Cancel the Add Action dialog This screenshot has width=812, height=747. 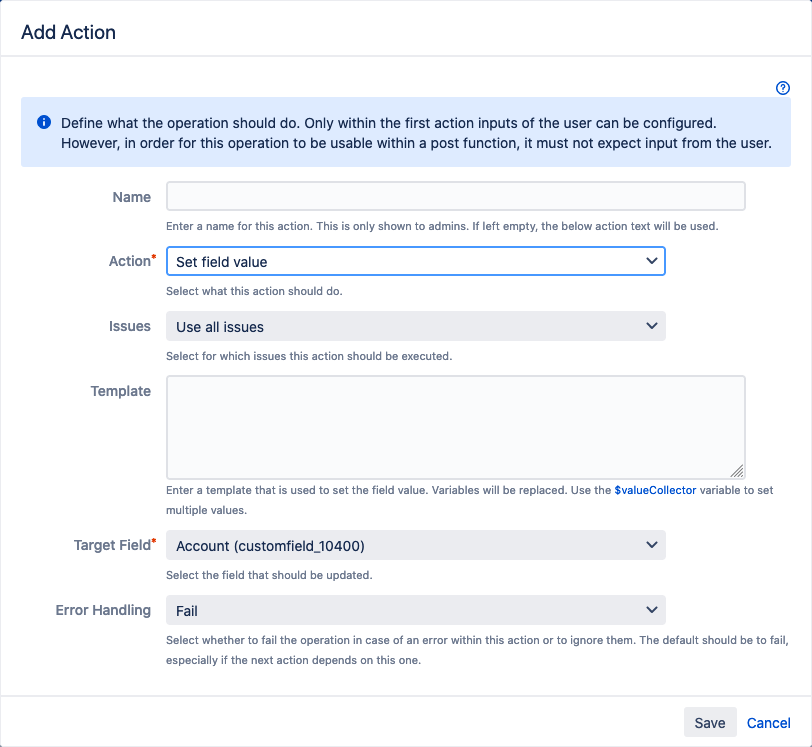[x=768, y=723]
